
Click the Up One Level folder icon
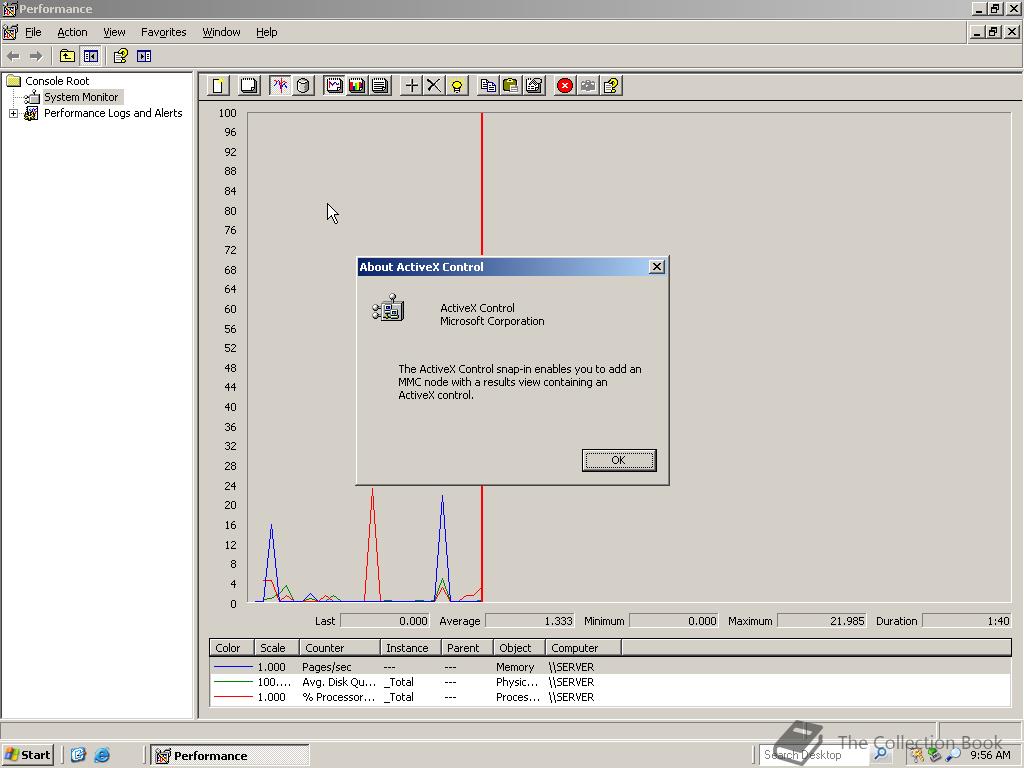[x=67, y=56]
